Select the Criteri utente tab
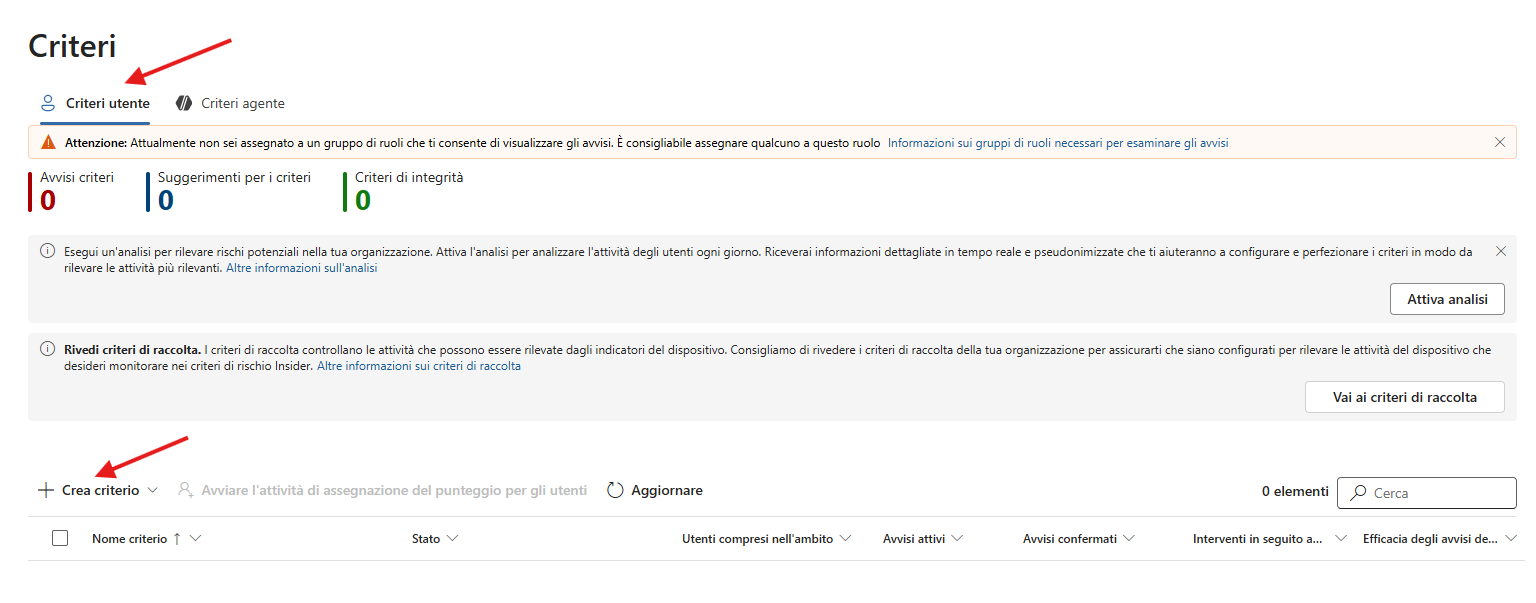The image size is (1536, 603). (x=94, y=103)
